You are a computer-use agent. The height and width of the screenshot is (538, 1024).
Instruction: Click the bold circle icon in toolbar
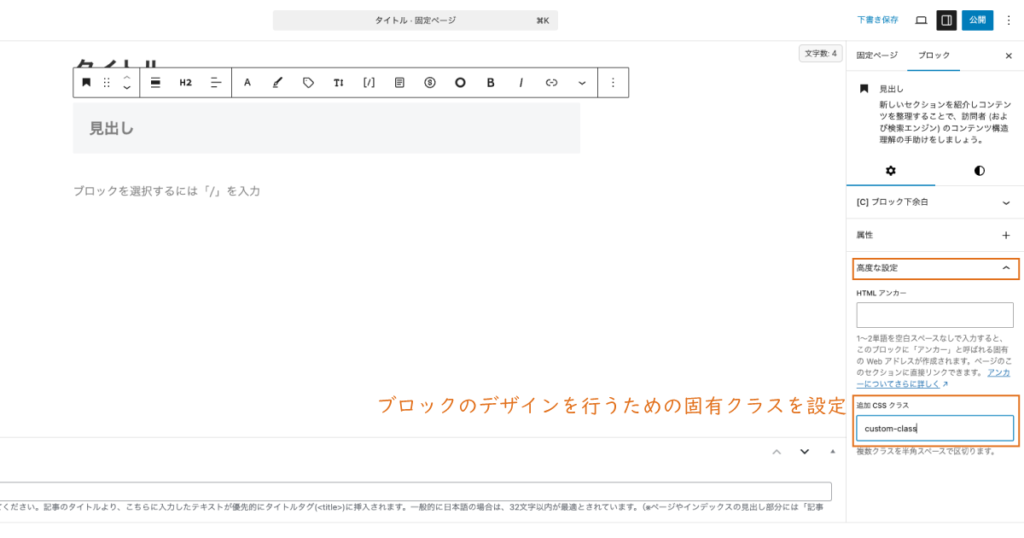(460, 82)
